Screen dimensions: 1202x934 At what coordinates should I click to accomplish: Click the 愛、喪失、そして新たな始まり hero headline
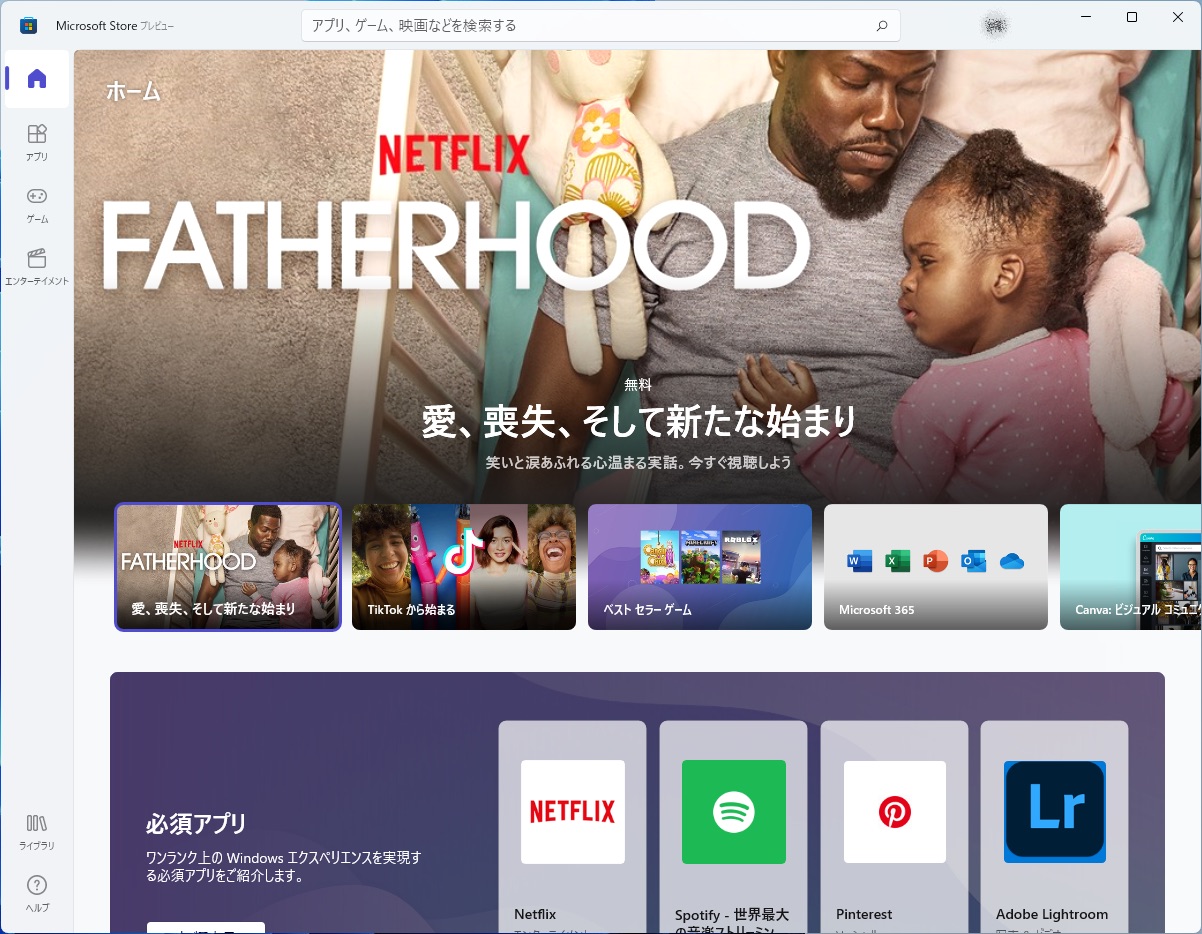click(x=639, y=421)
